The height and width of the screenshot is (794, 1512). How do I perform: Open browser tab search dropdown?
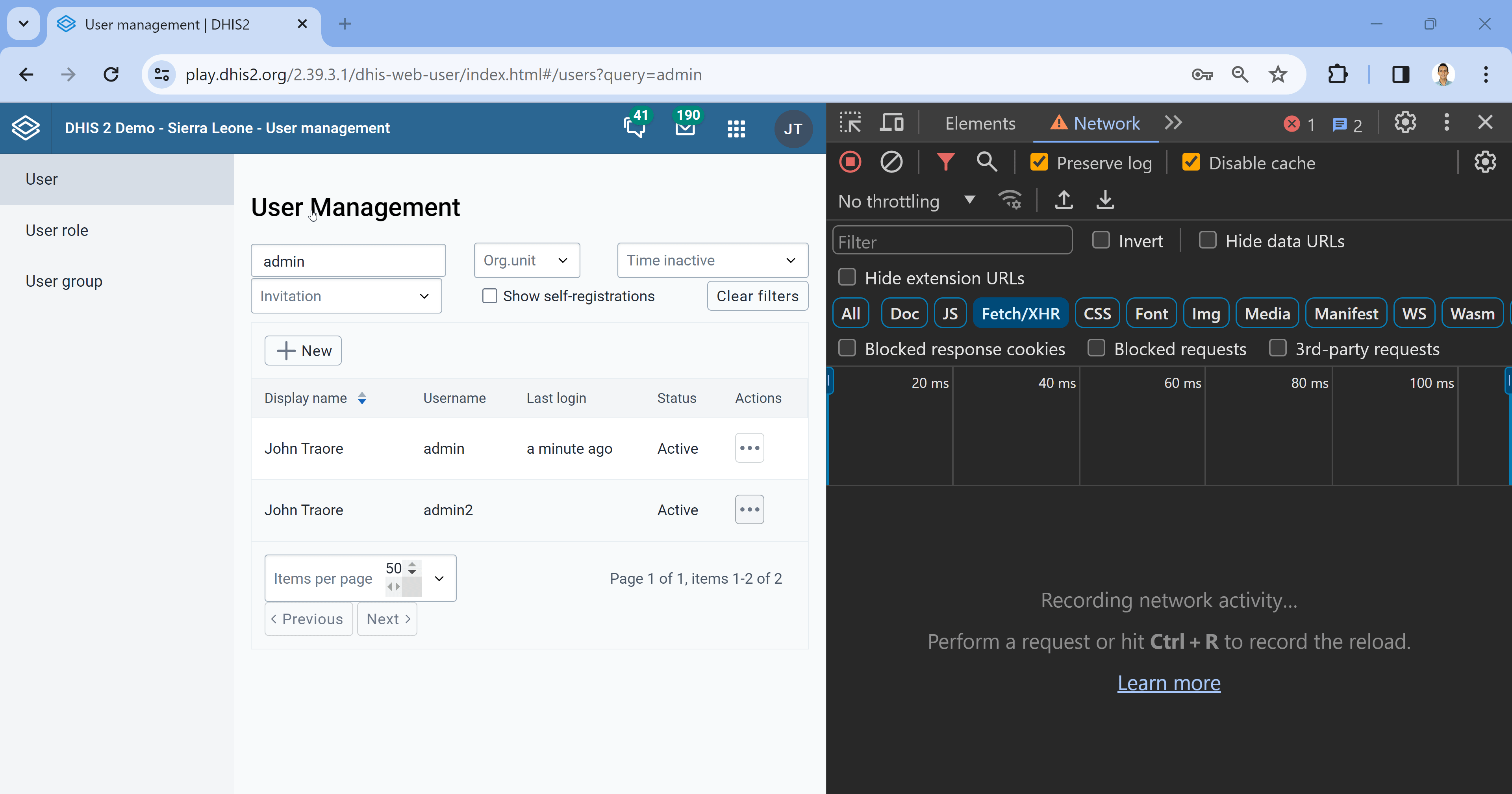(24, 24)
